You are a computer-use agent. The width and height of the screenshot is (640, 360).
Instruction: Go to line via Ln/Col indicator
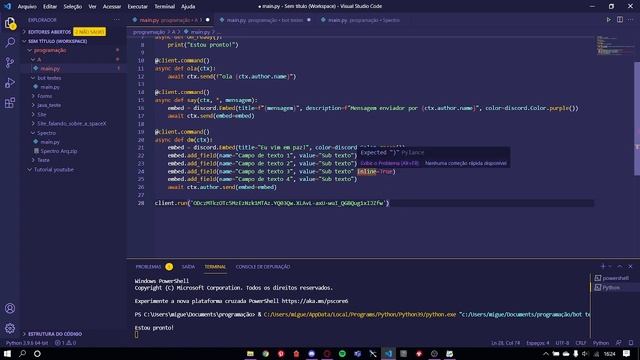(505, 343)
